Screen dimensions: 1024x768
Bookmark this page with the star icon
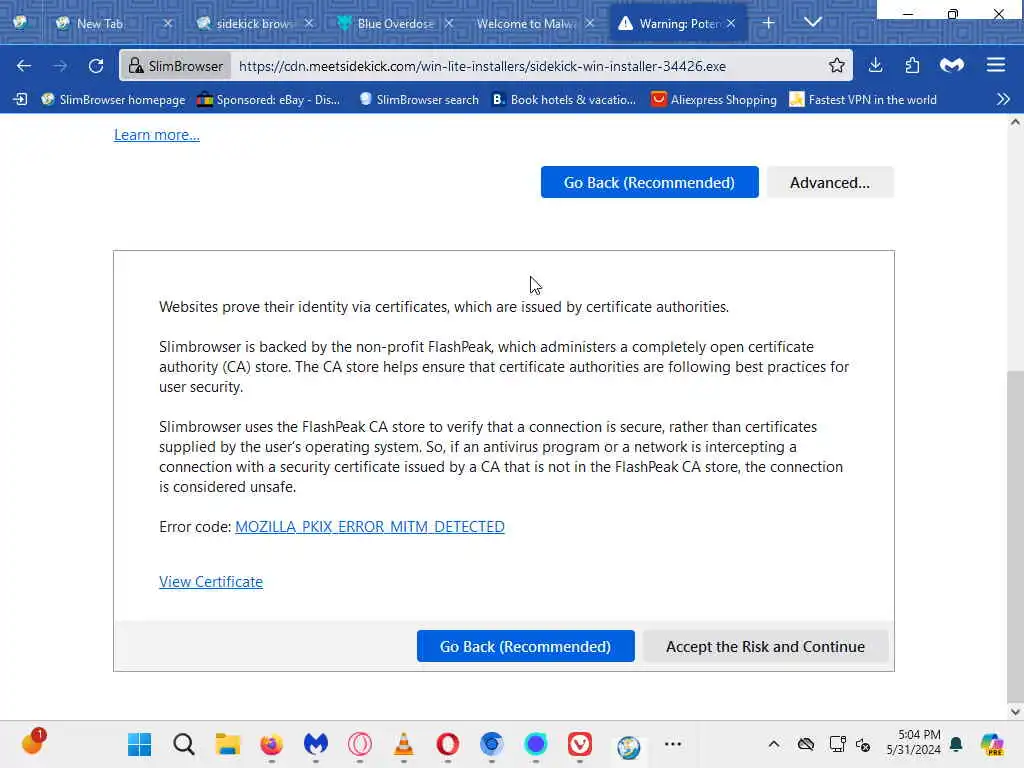837,65
